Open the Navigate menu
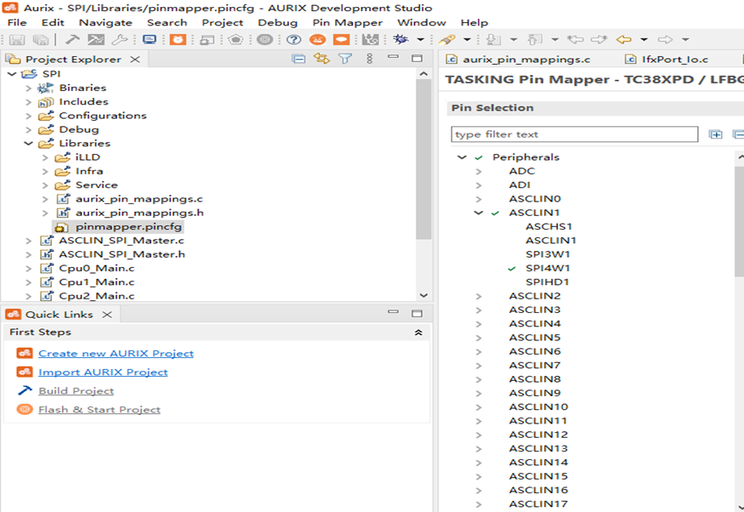744x512 pixels. 105,23
